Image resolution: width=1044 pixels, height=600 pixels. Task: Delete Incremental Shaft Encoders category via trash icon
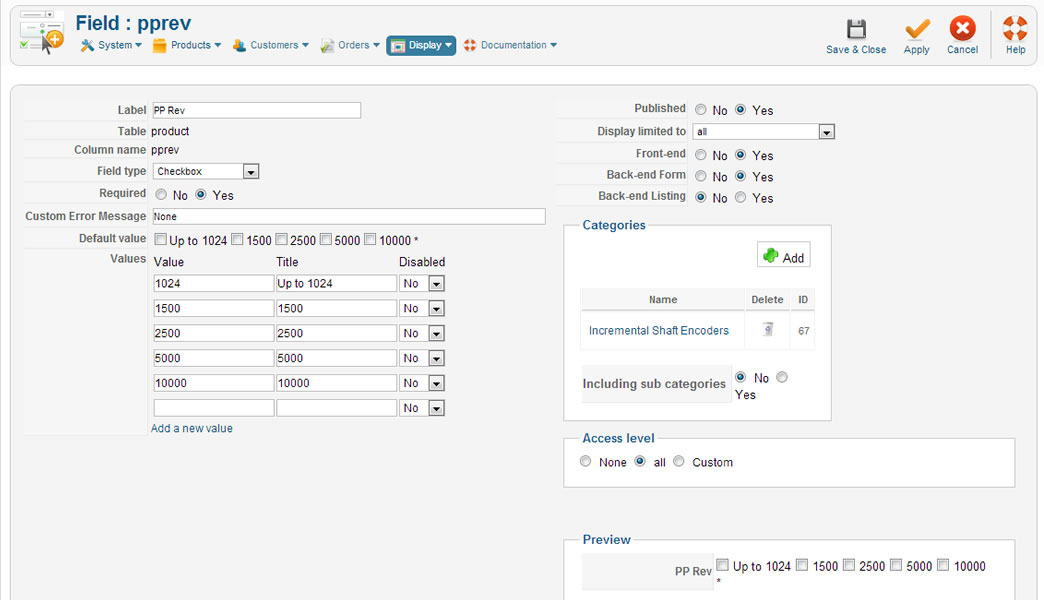pyautogui.click(x=767, y=329)
